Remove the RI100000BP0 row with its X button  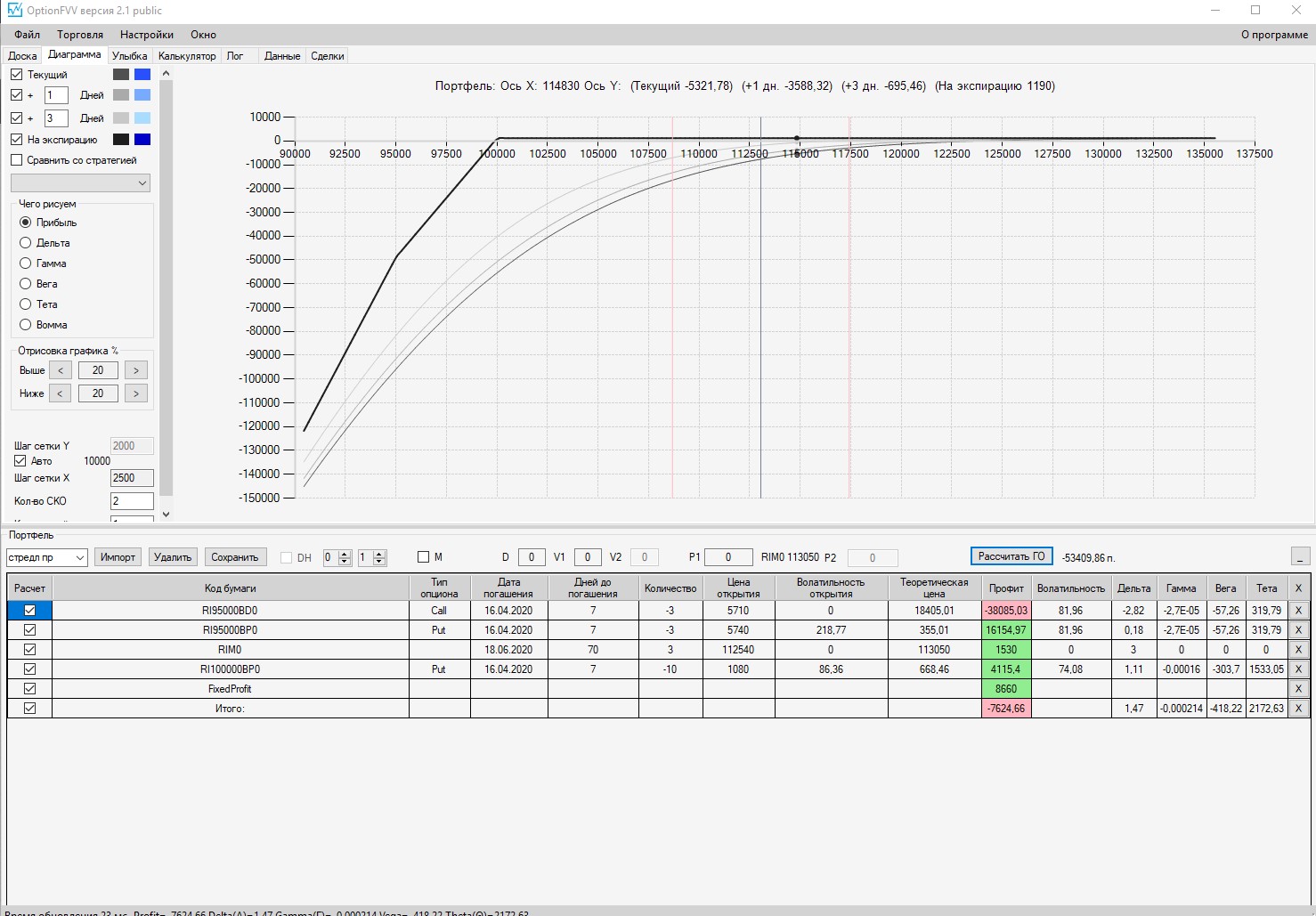[1298, 669]
